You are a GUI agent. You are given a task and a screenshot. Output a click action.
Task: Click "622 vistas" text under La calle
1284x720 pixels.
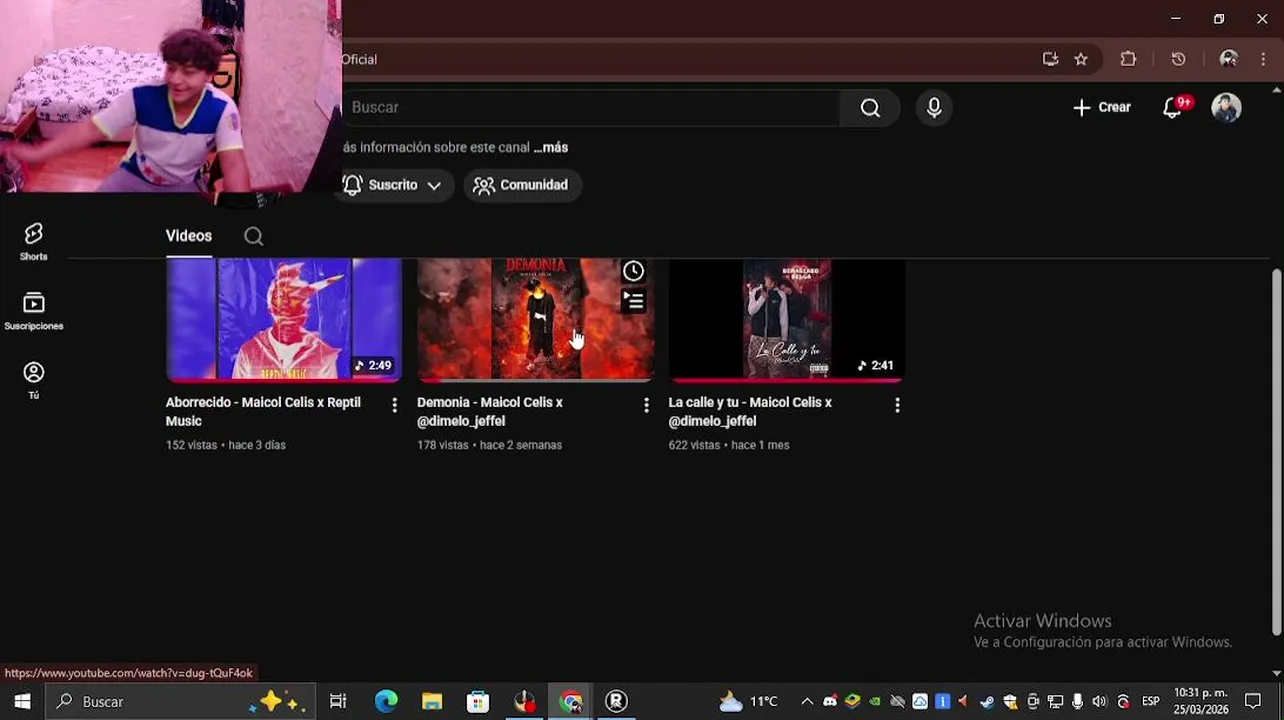[x=694, y=445]
